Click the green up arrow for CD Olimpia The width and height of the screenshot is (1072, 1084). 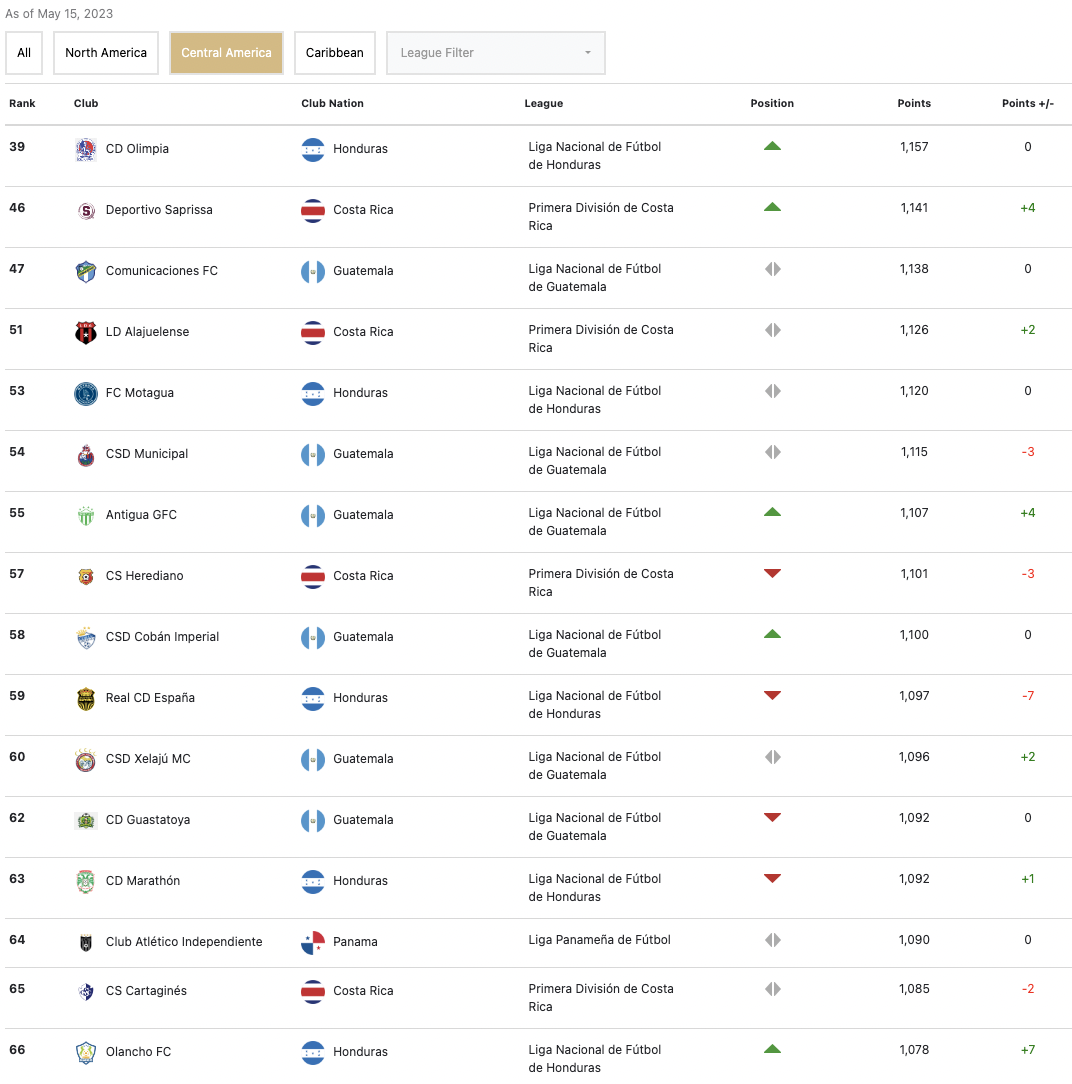(x=772, y=147)
